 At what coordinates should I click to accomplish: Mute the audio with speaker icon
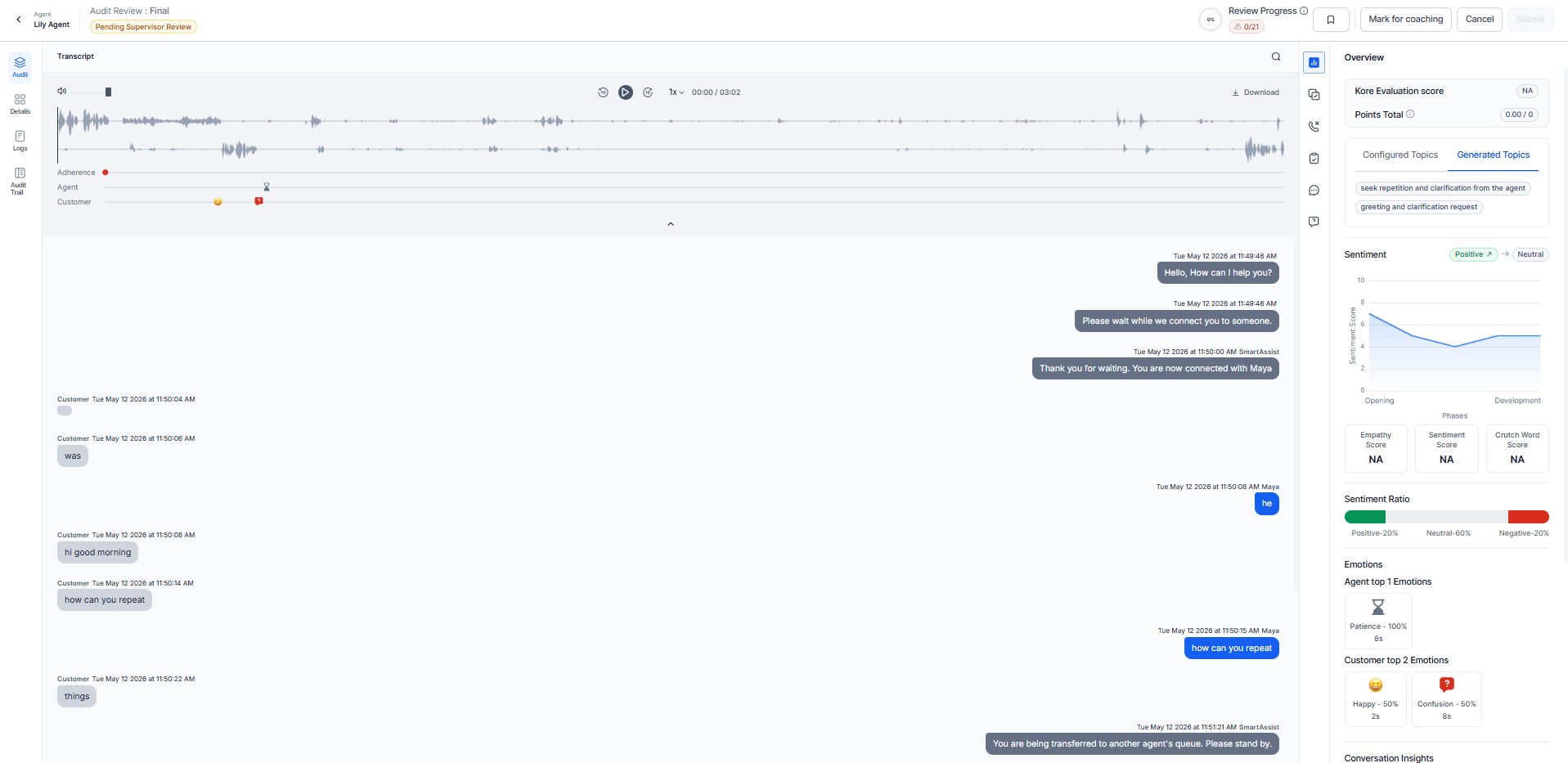(61, 92)
